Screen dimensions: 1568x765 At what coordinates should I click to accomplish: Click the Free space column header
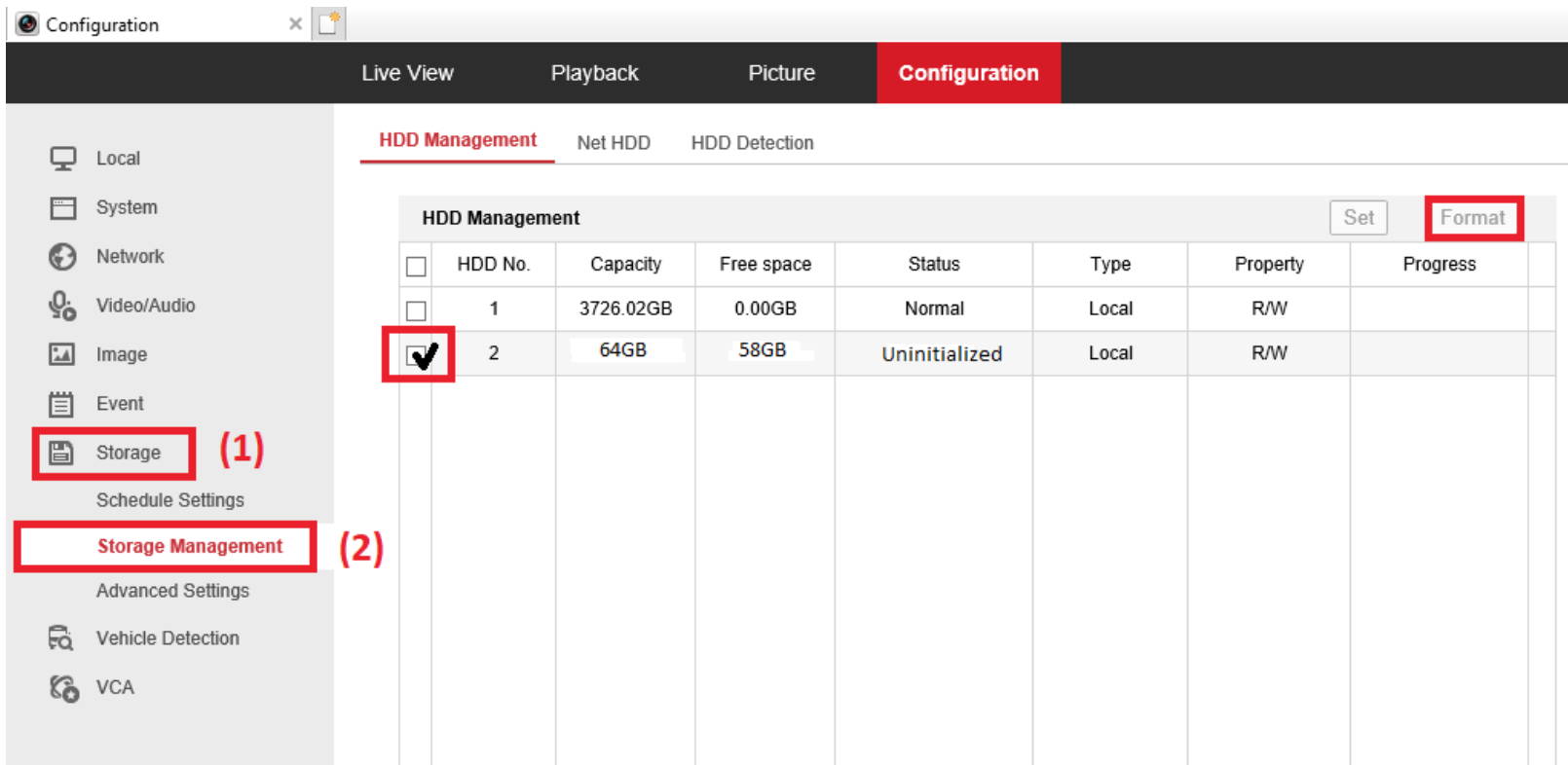click(x=765, y=264)
